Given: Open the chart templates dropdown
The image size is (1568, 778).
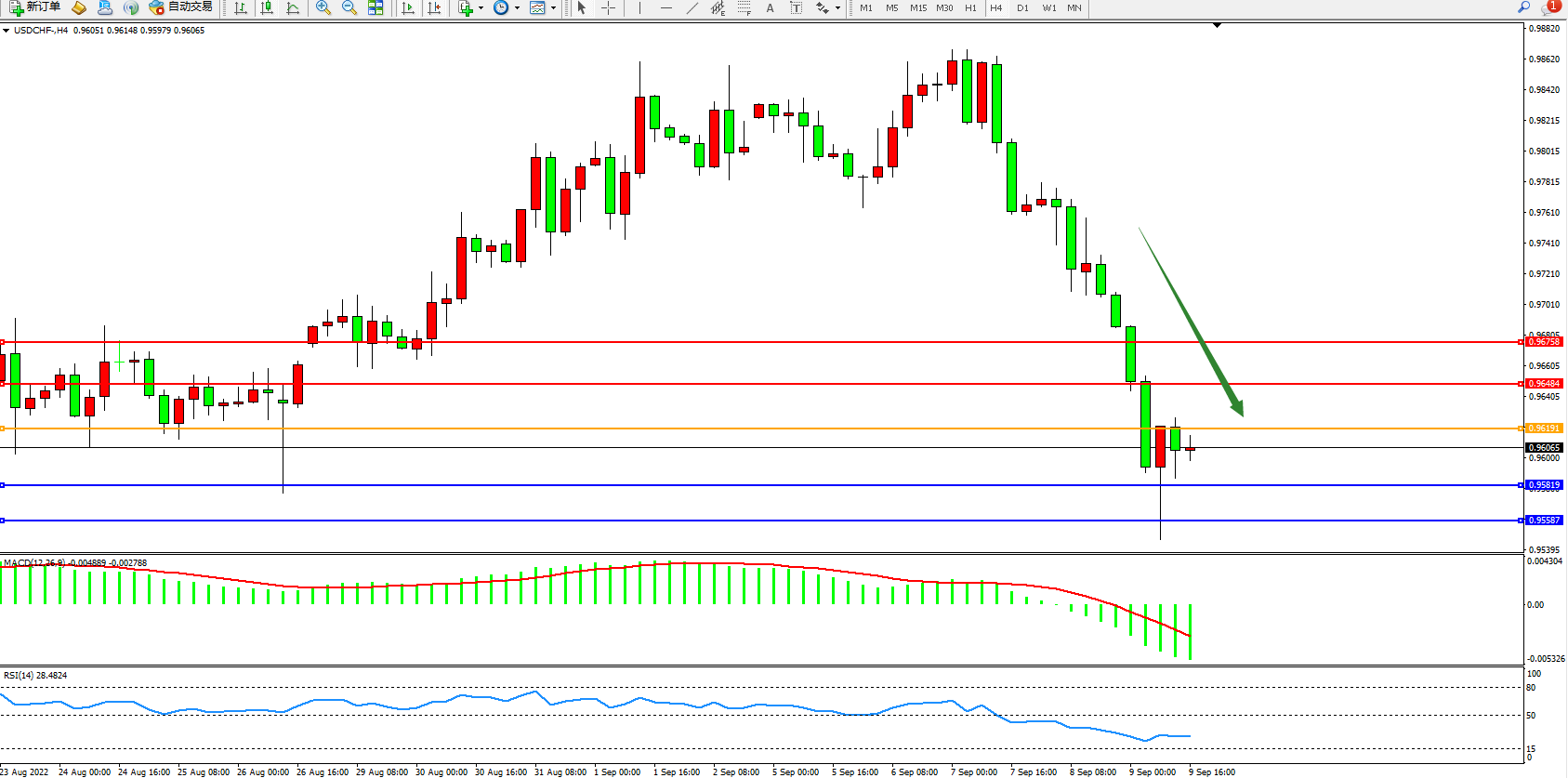Looking at the screenshot, I should pyautogui.click(x=553, y=7).
